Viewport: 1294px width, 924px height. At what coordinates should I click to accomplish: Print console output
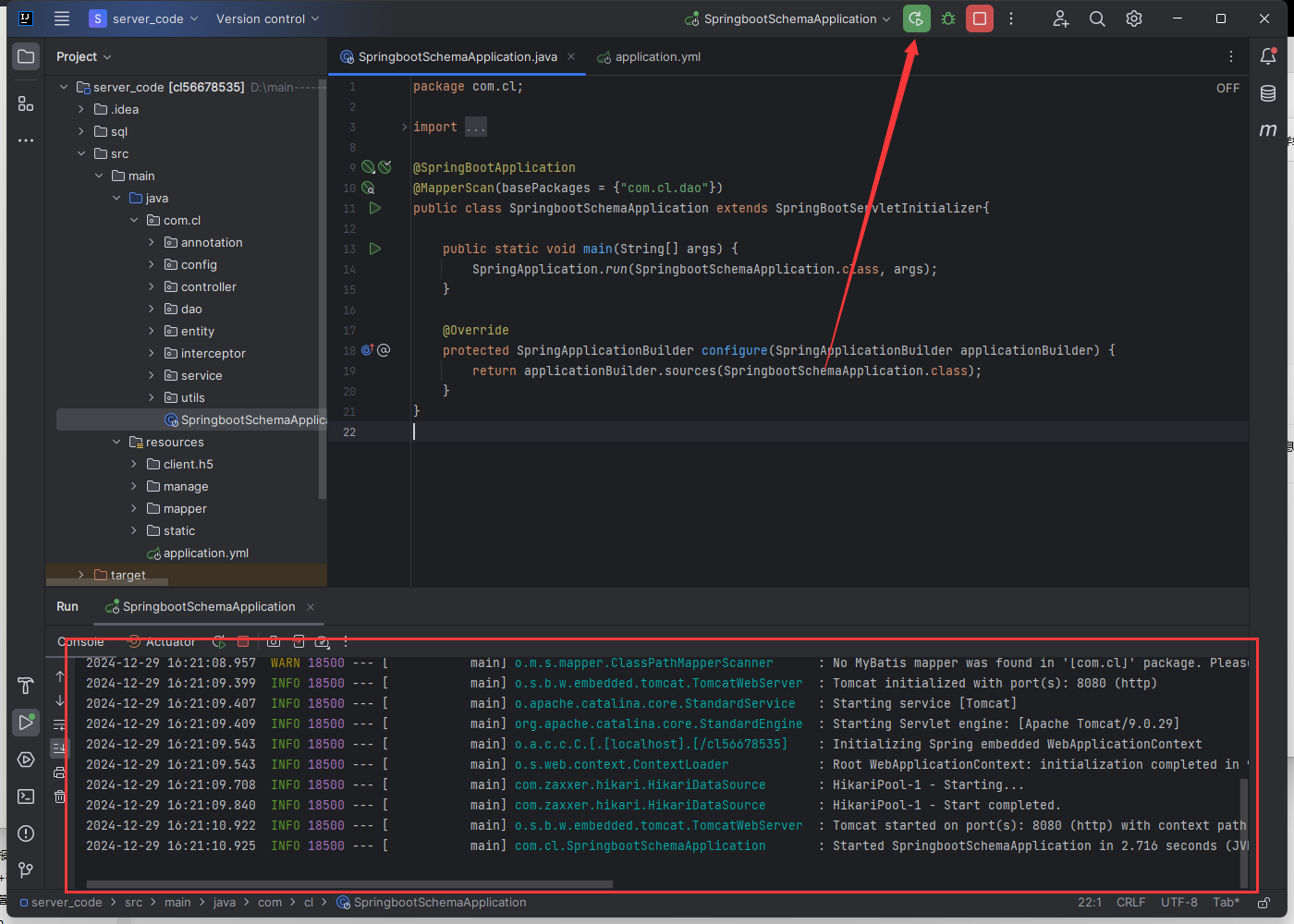[60, 772]
